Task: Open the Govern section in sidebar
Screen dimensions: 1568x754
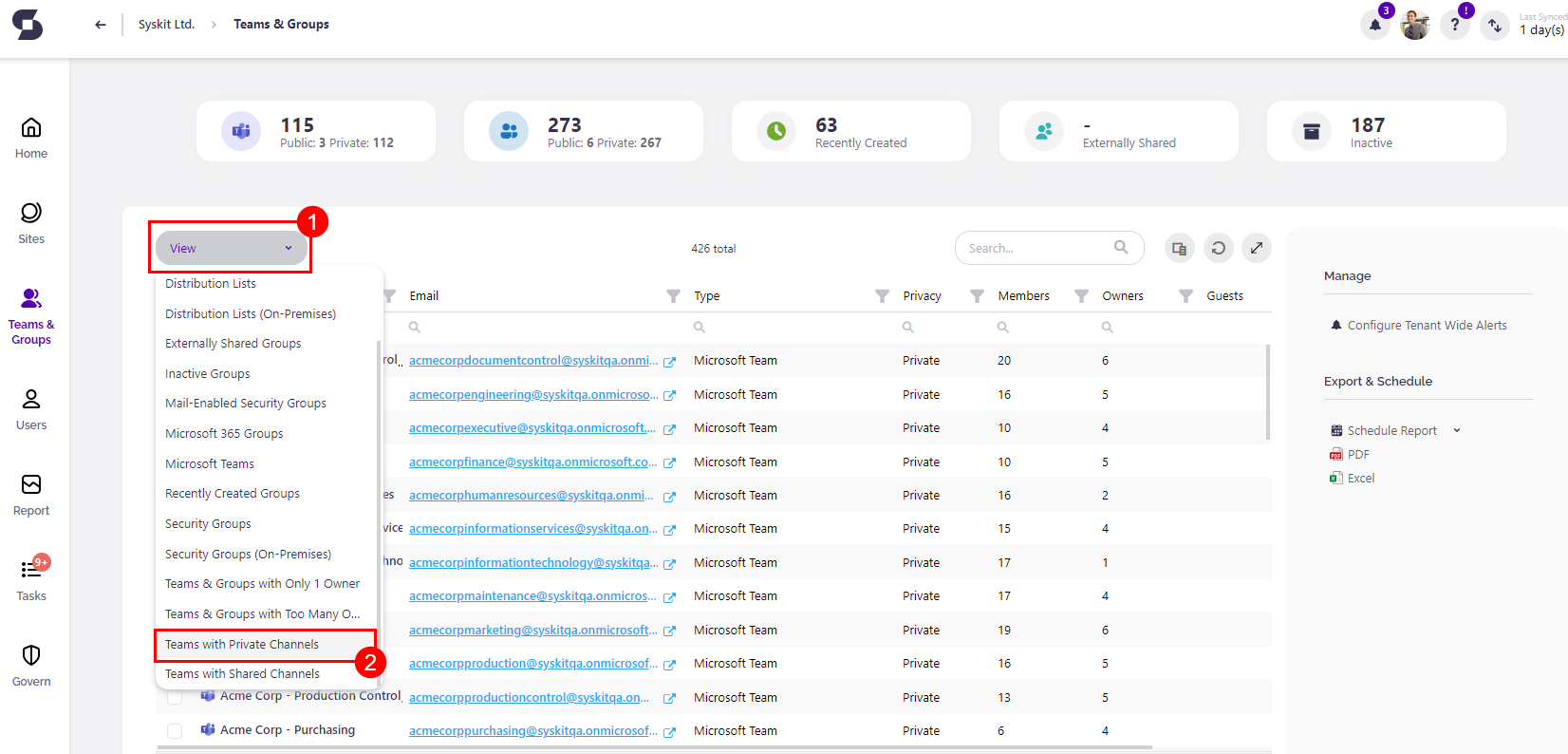Action: pos(31,666)
